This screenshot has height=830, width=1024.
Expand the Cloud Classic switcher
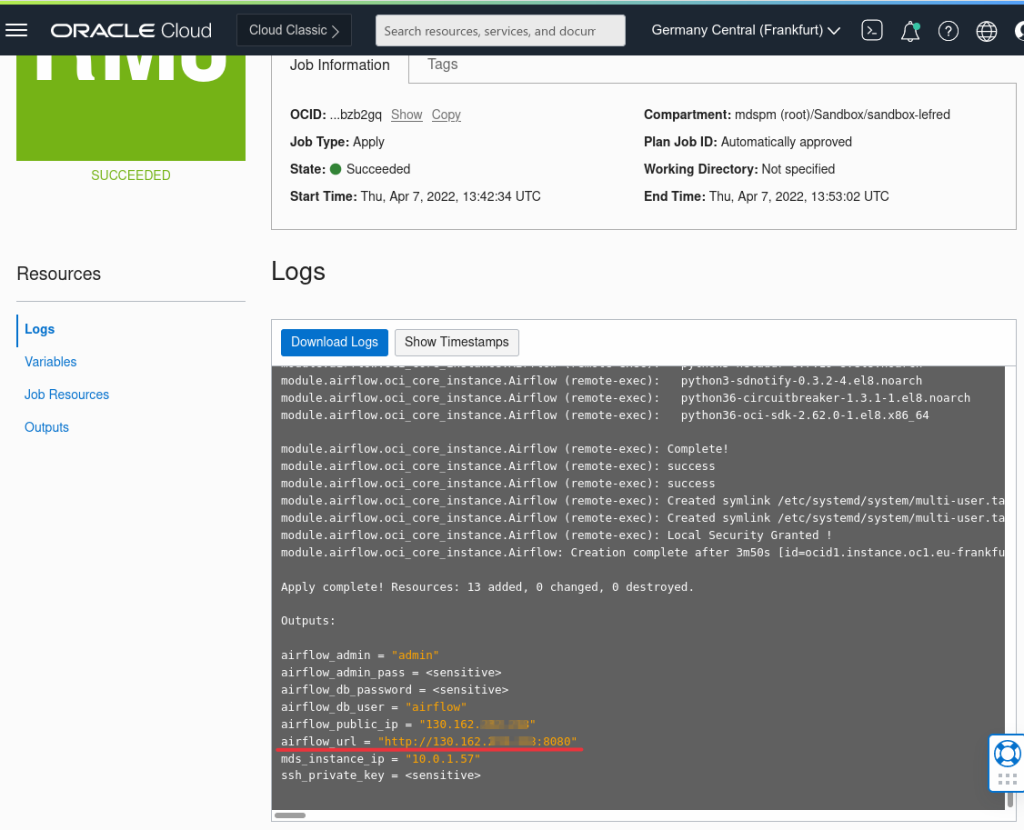[293, 30]
